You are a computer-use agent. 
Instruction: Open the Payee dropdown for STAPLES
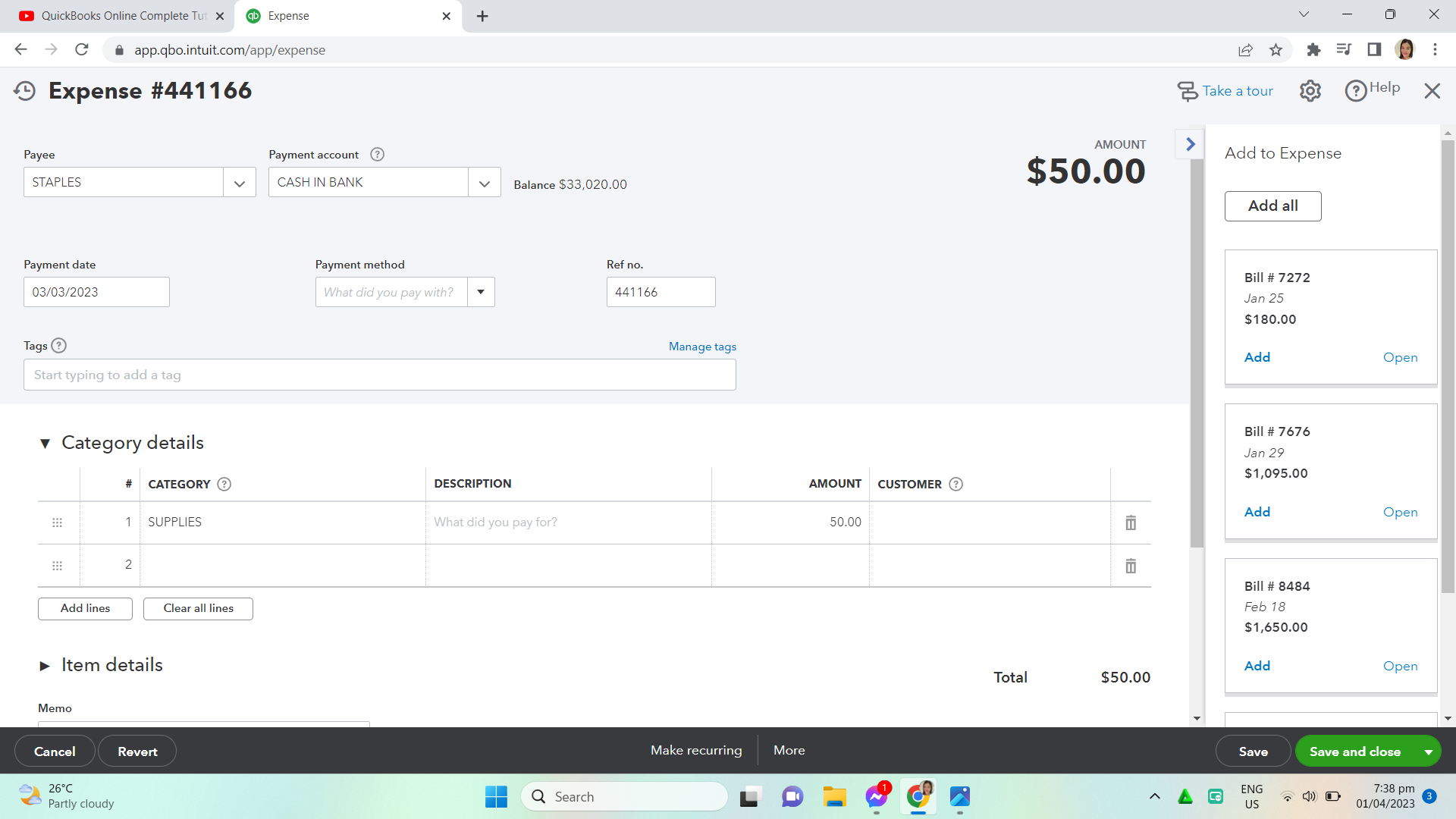pos(240,183)
